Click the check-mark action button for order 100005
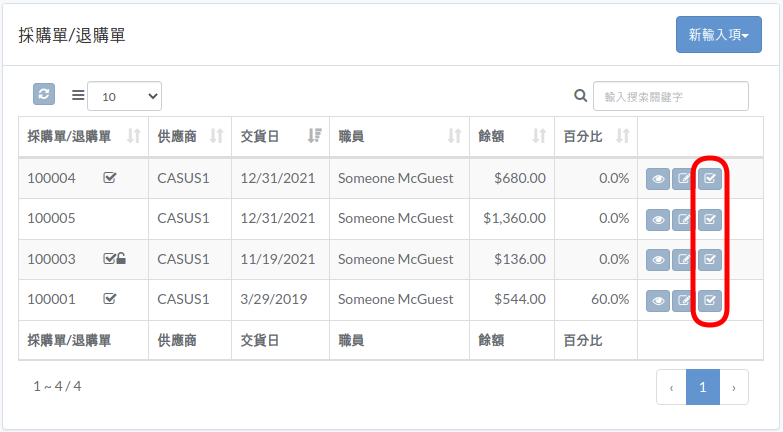This screenshot has height=432, width=783. pyautogui.click(x=710, y=220)
